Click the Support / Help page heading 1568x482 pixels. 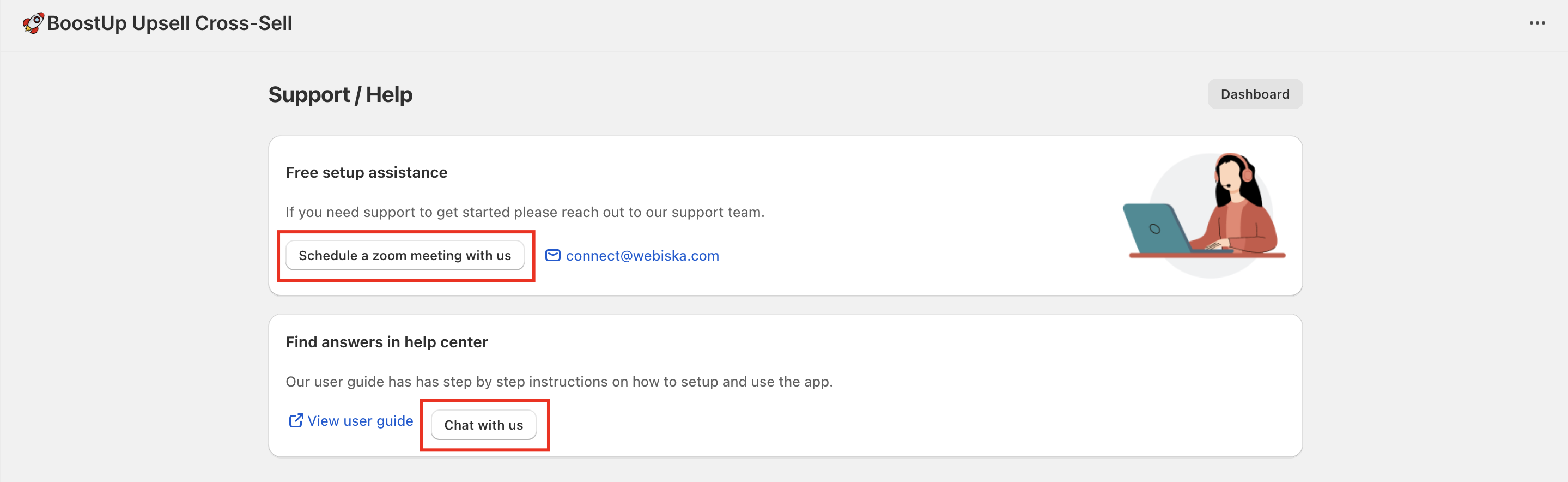(341, 94)
